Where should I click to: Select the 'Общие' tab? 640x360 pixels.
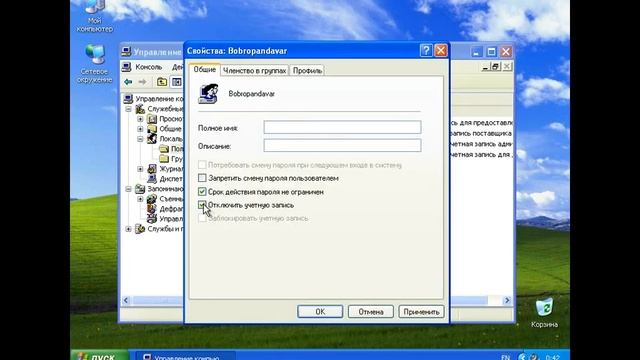[204, 69]
